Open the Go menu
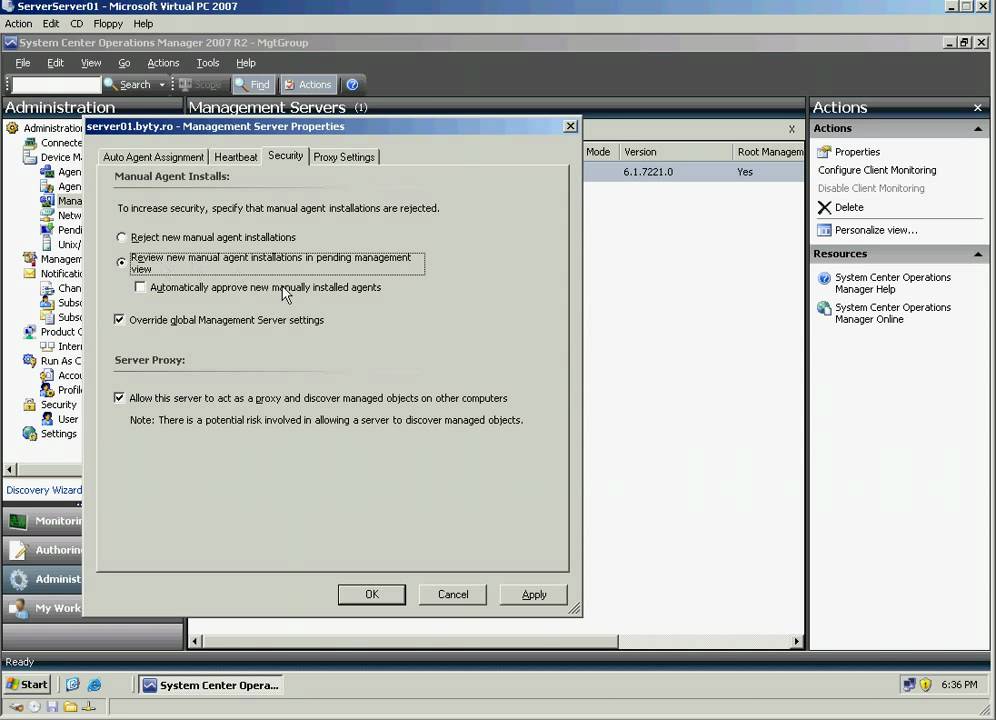This screenshot has height=720, width=996. (124, 63)
